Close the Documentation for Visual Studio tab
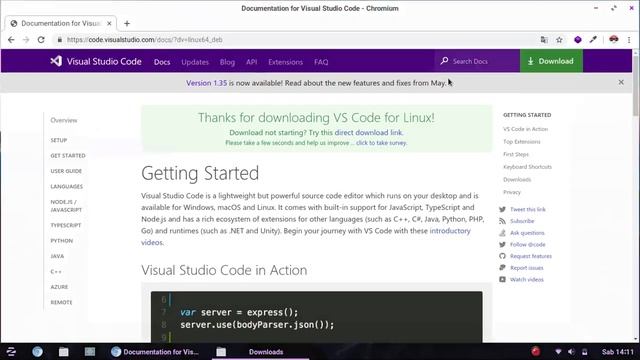 [x=109, y=23]
